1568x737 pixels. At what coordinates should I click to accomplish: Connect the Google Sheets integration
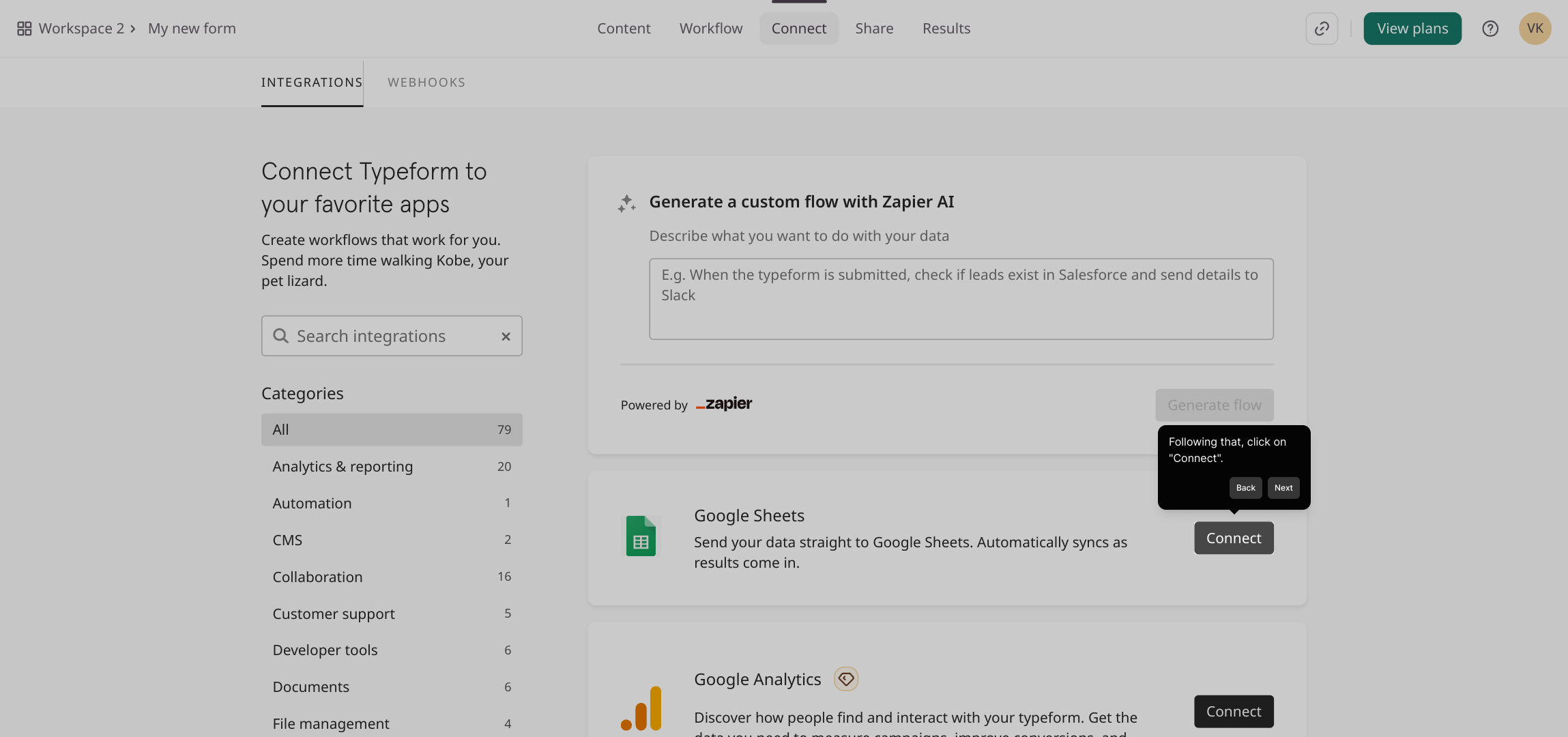(x=1234, y=538)
